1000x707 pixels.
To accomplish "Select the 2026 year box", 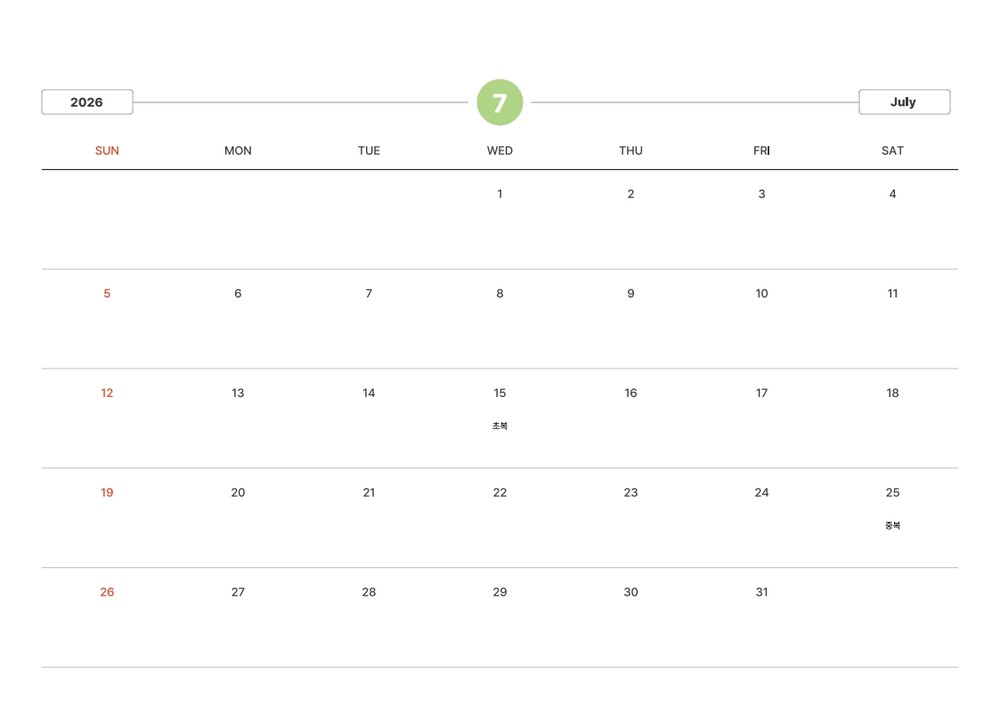I will [x=87, y=102].
